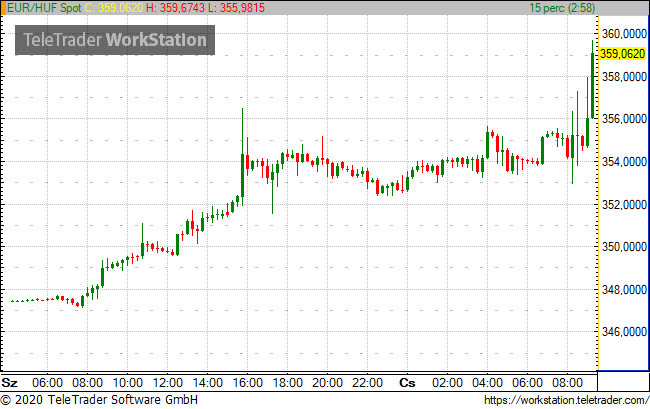This screenshot has height=409, width=650.
Task: Click the 14:00 time axis label
Action: [207, 382]
